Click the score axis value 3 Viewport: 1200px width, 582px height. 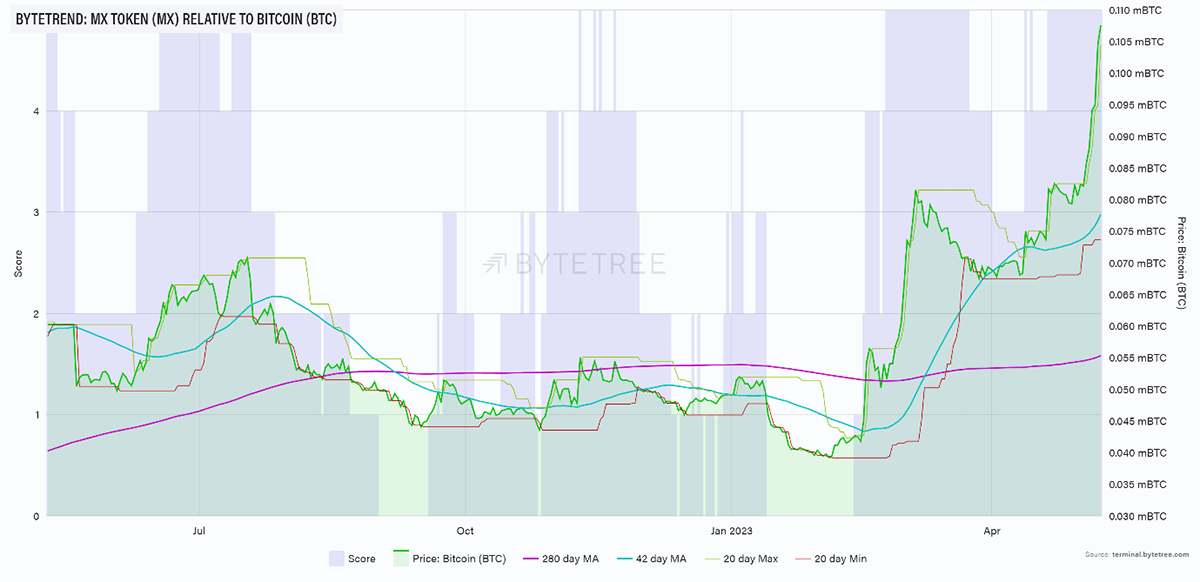36,213
